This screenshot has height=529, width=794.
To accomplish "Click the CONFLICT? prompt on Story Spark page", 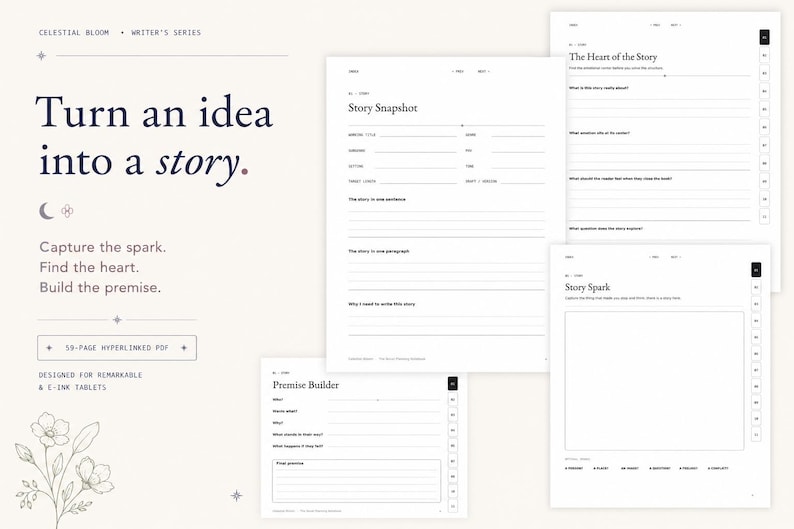I will pos(718,468).
